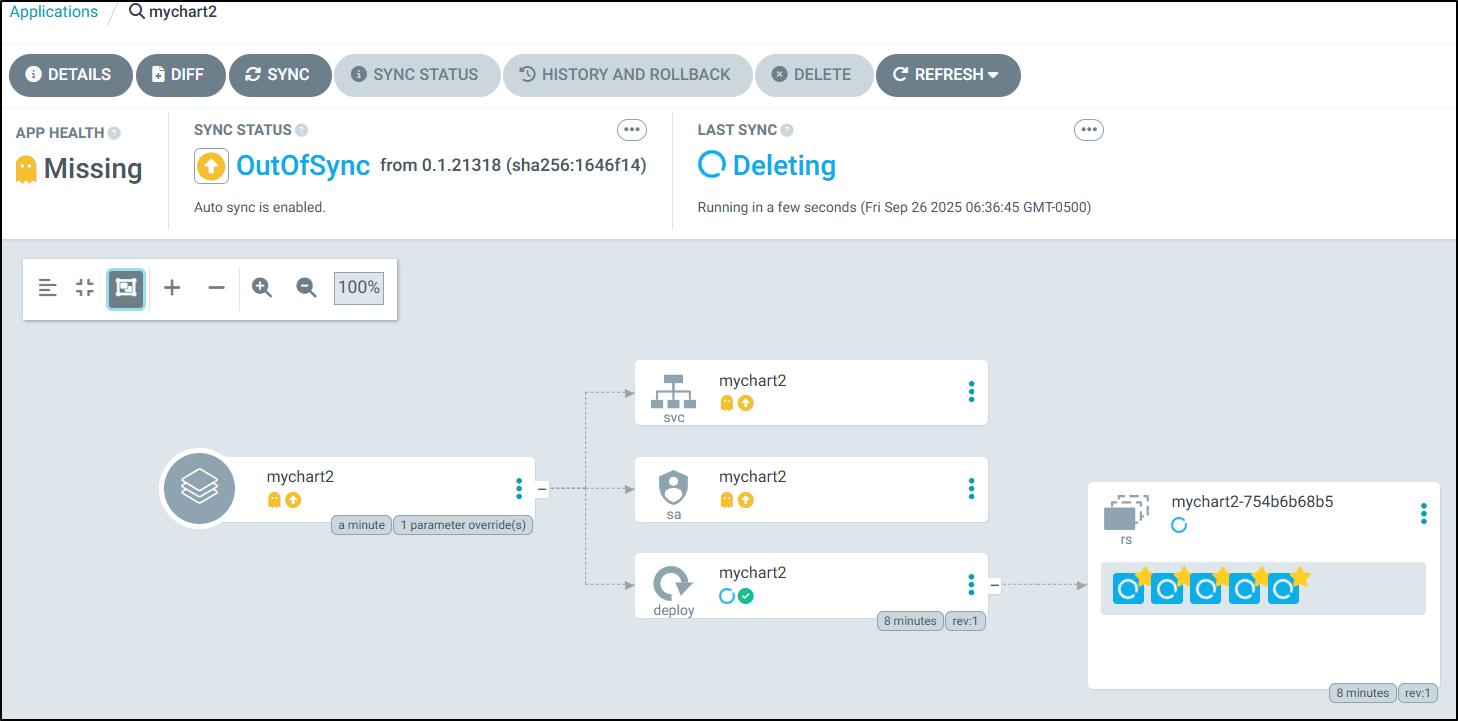
Task: Click the zoom in magnifier icon
Action: point(262,288)
